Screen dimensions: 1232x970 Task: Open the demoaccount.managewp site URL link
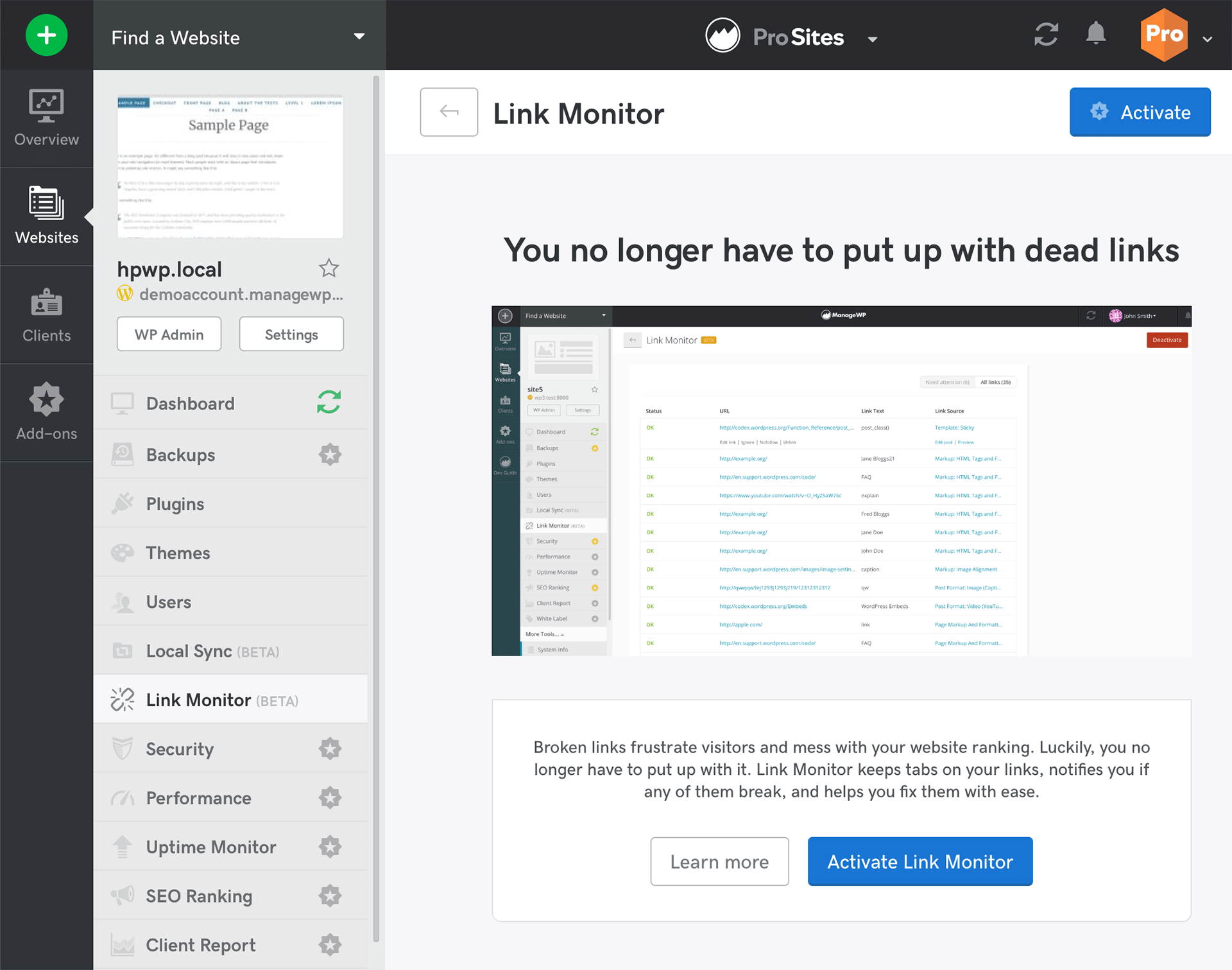click(x=241, y=294)
